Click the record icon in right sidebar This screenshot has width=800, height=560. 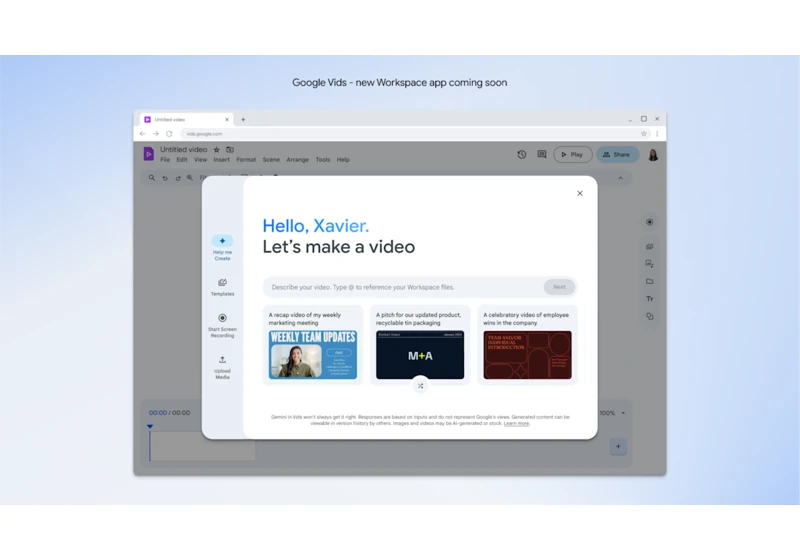pyautogui.click(x=649, y=222)
